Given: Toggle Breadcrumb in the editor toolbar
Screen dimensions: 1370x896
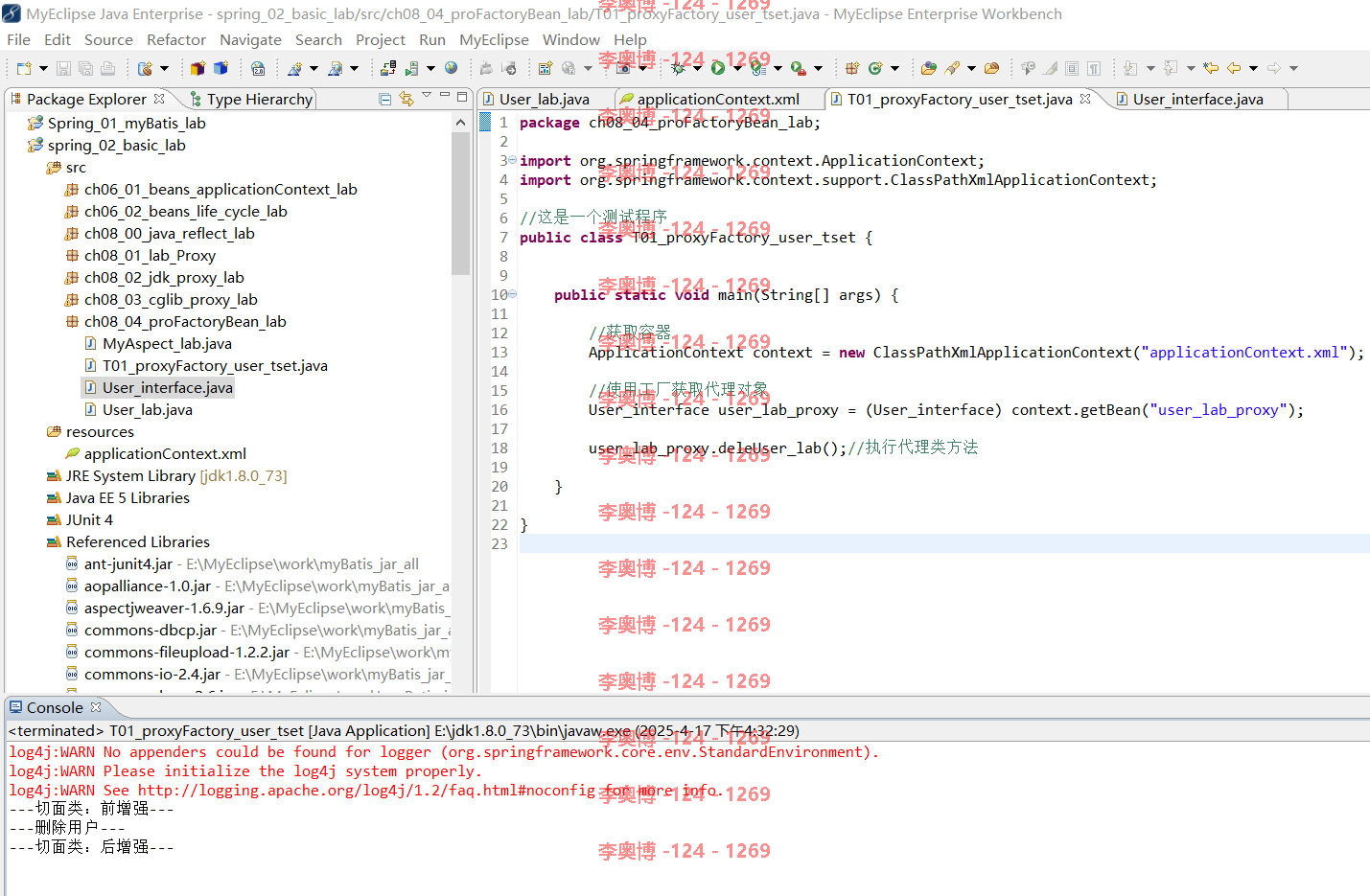Looking at the screenshot, I should coord(1028,68).
